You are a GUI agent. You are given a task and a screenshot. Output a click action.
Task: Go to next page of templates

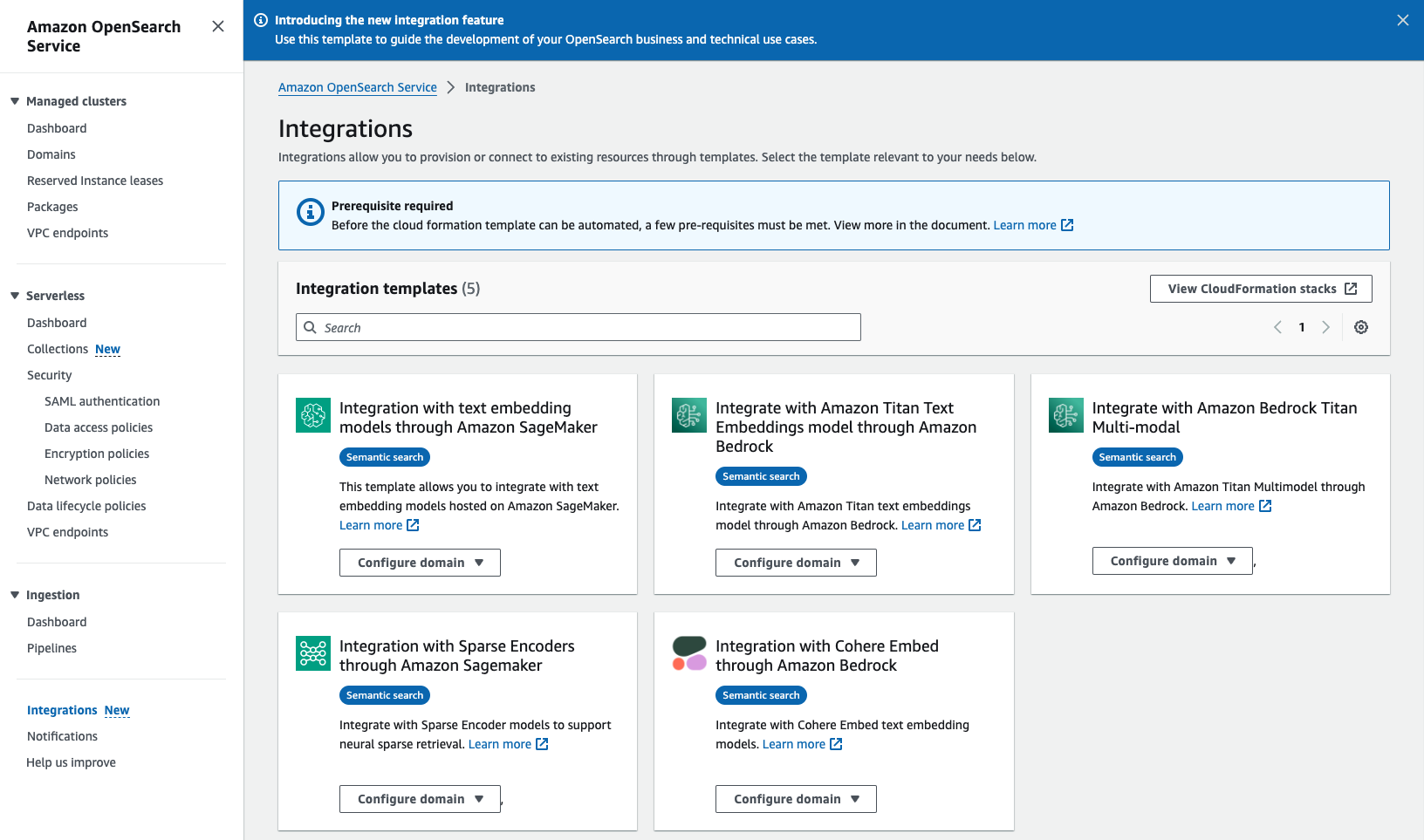coord(1326,327)
